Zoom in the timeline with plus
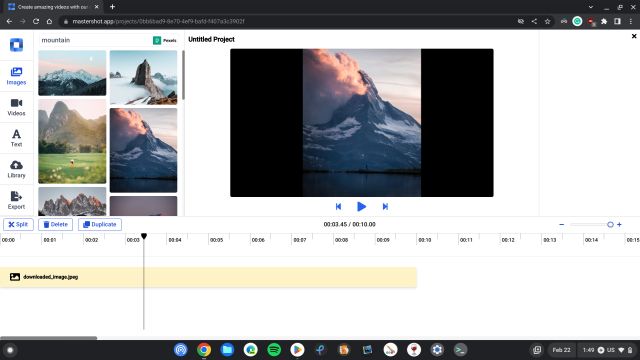This screenshot has height=360, width=640. point(619,224)
